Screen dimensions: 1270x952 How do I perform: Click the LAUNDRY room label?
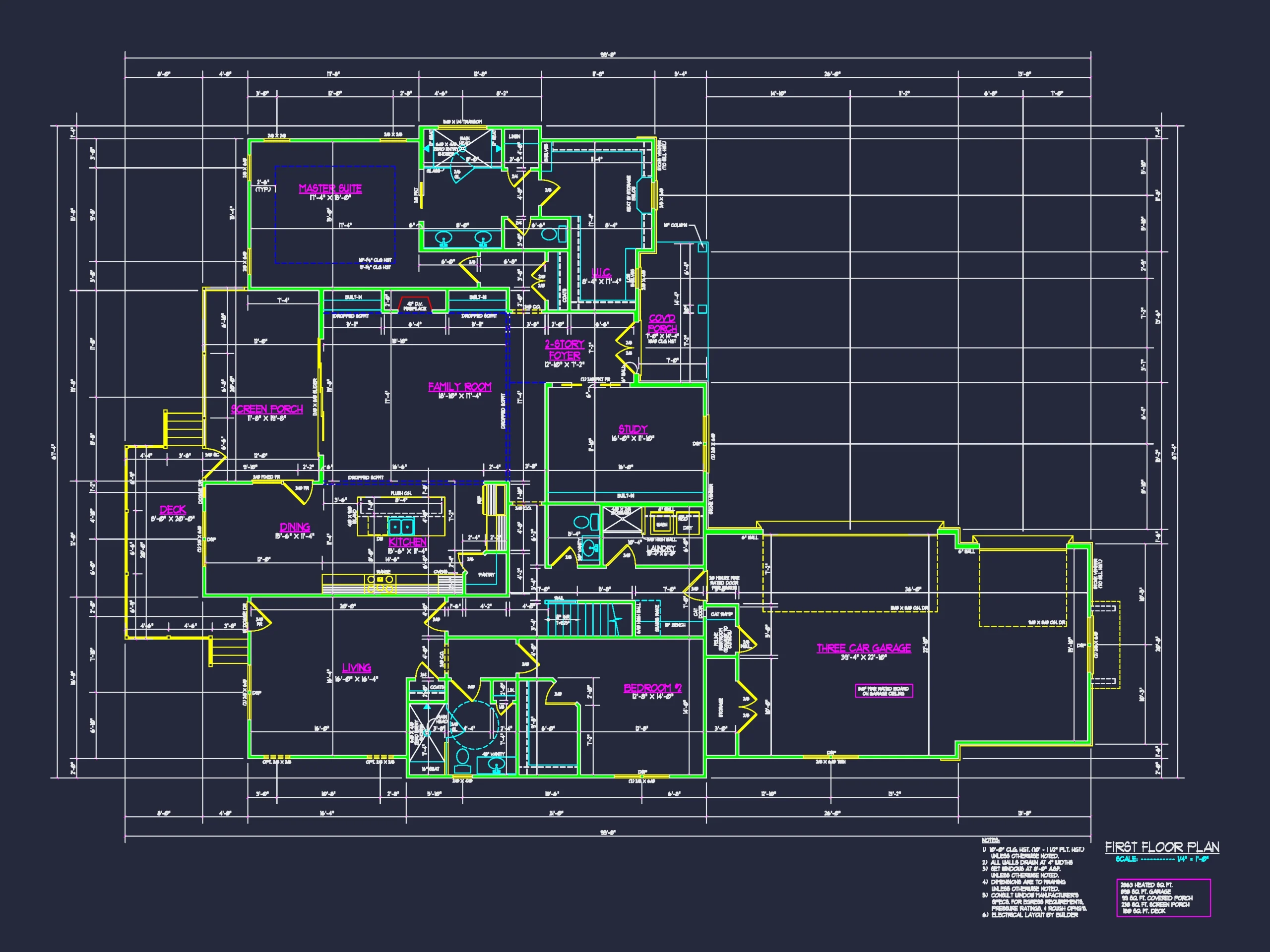661,548
